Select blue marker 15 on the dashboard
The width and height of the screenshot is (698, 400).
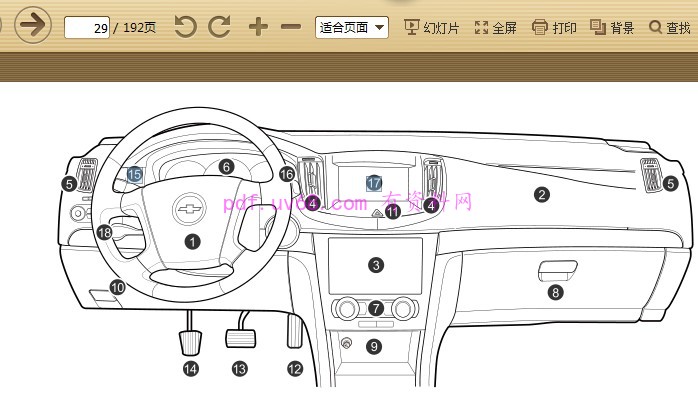pos(135,174)
